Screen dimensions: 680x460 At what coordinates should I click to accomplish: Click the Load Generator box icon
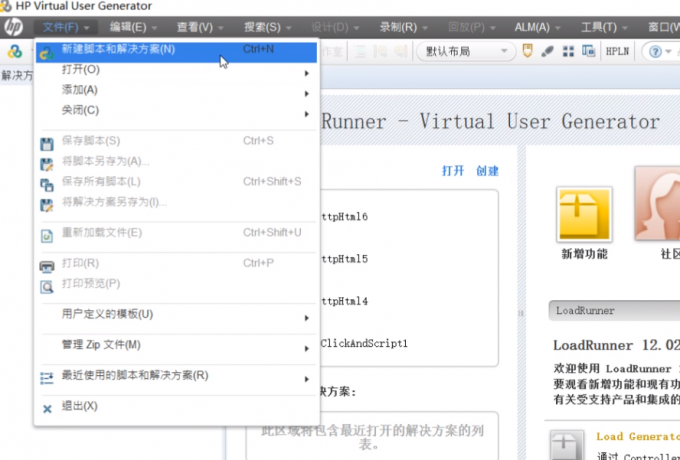click(x=566, y=445)
